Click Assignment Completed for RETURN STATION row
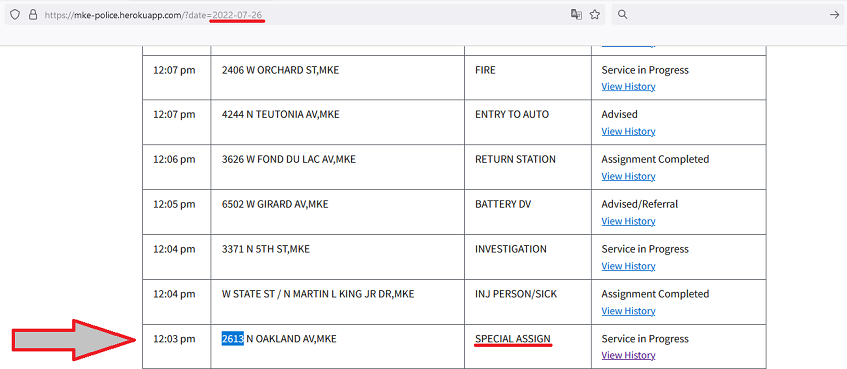Screen dimensions: 847x369 (x=655, y=159)
